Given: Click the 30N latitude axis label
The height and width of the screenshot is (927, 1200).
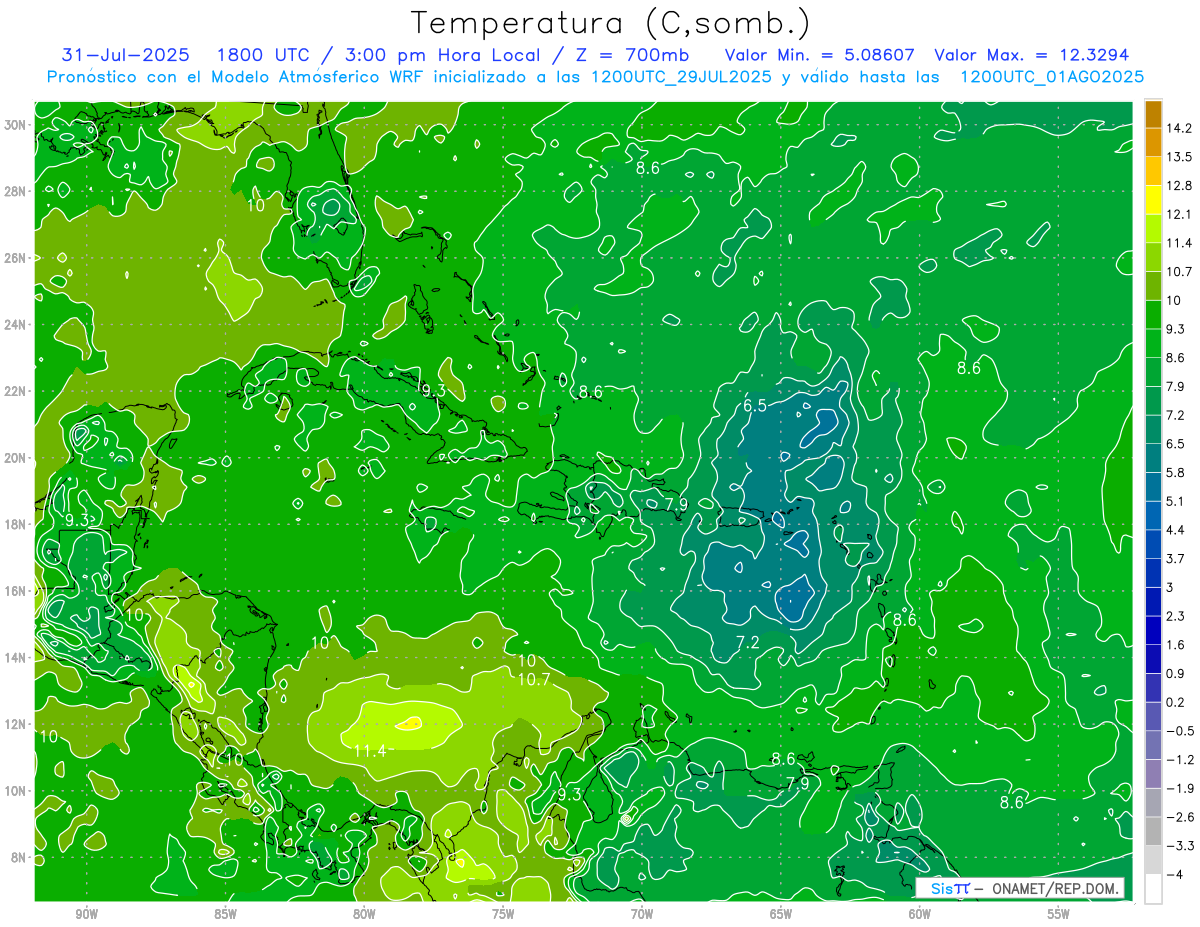Looking at the screenshot, I should [15, 124].
